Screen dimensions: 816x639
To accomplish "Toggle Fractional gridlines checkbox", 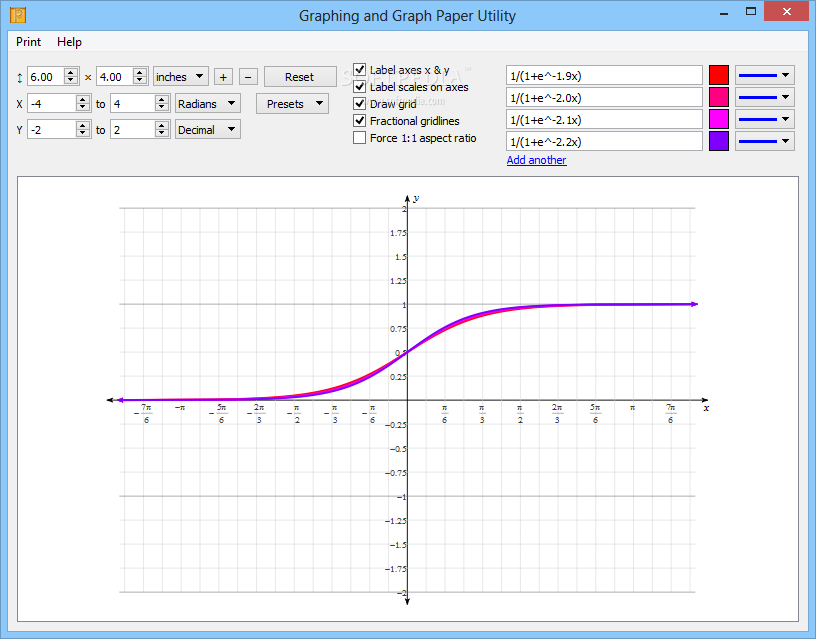I will point(359,121).
